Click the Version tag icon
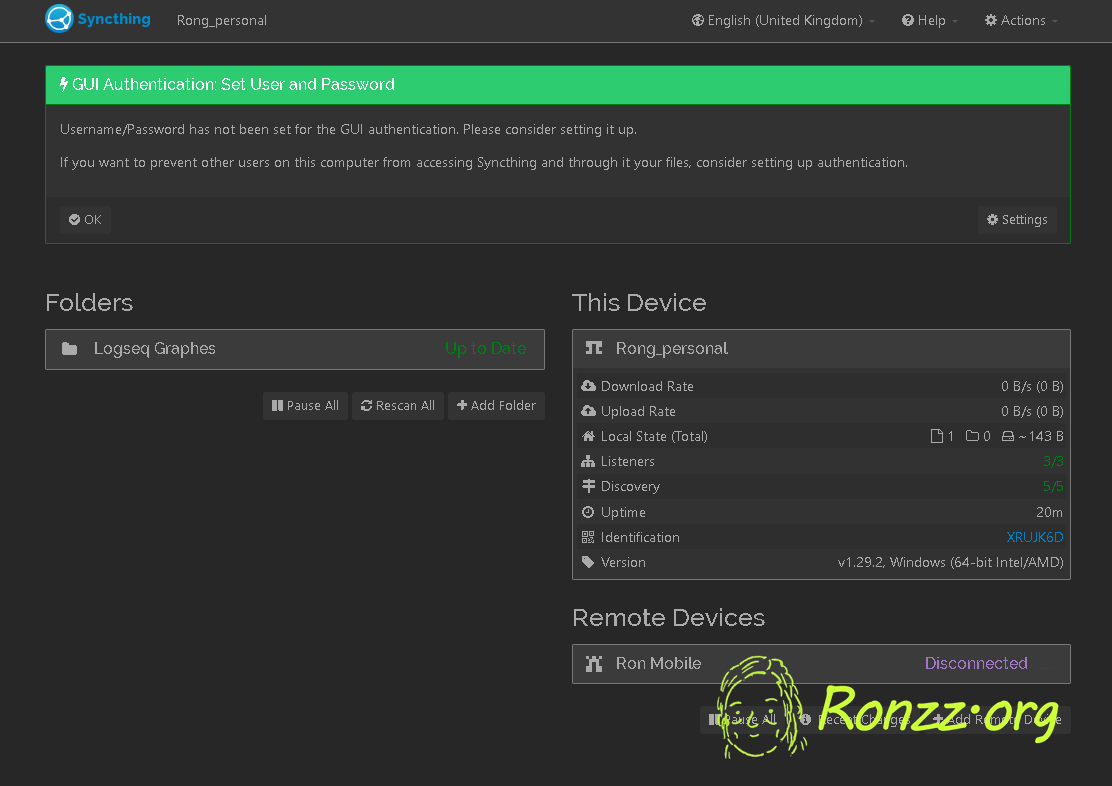Screen dimensions: 1112x786 coord(588,563)
